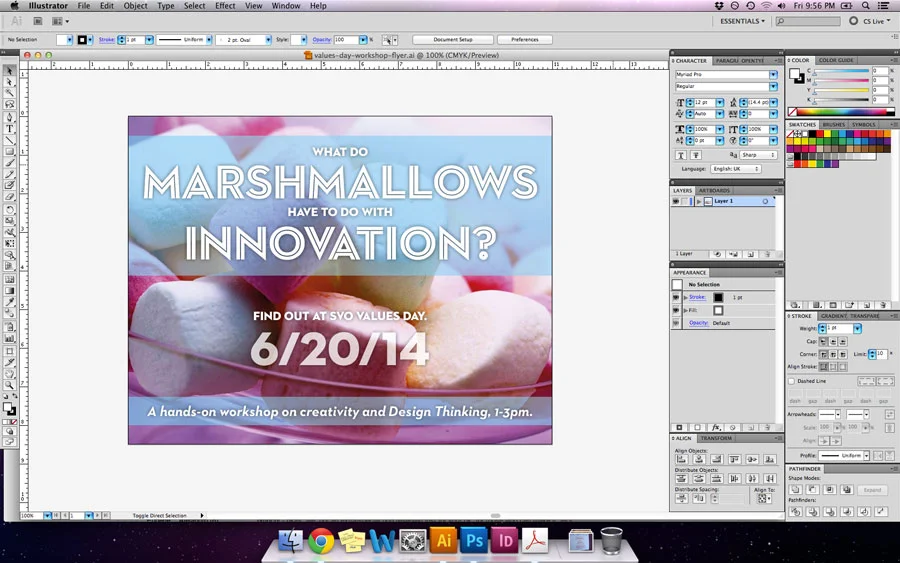
Task: Select Miter Join corner in Stroke panel
Action: point(823,355)
